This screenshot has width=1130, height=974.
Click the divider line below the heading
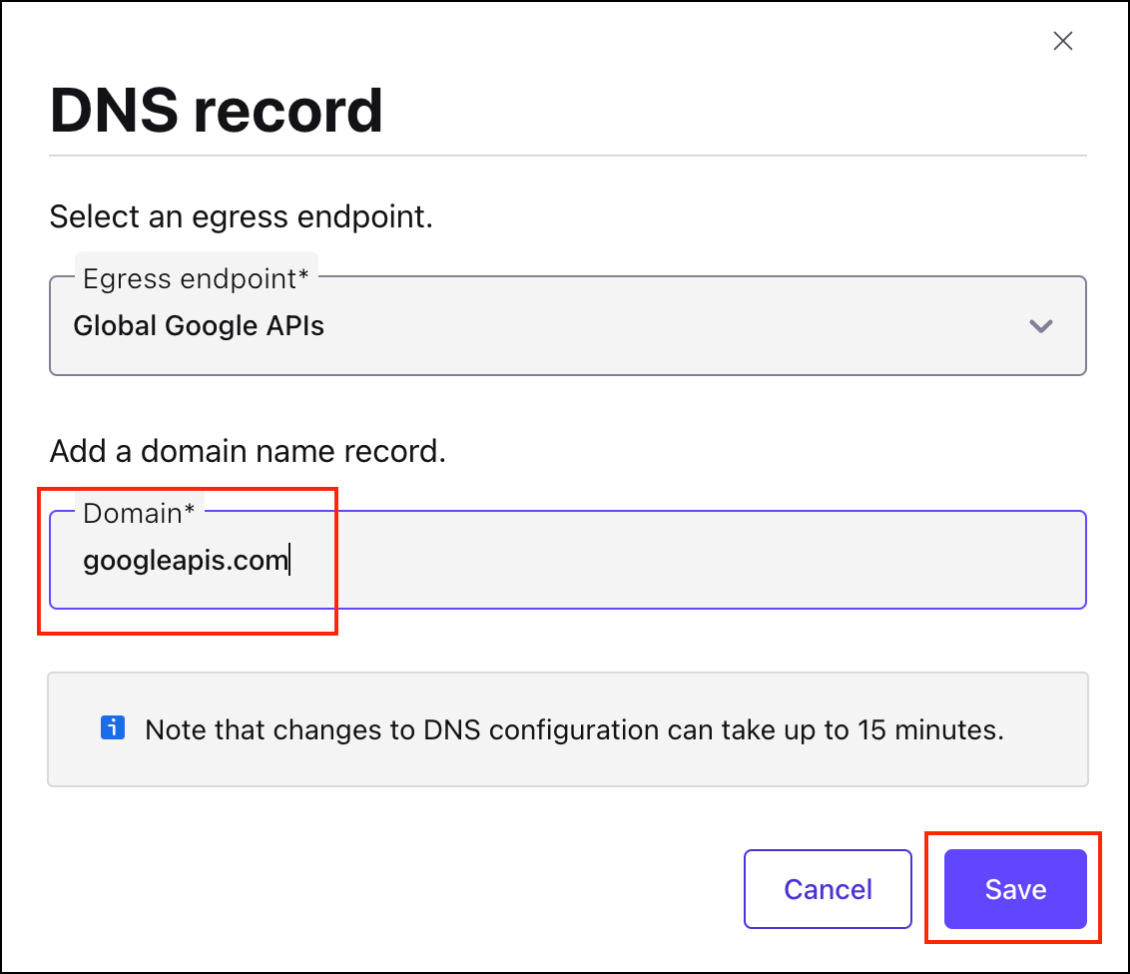pyautogui.click(x=567, y=156)
